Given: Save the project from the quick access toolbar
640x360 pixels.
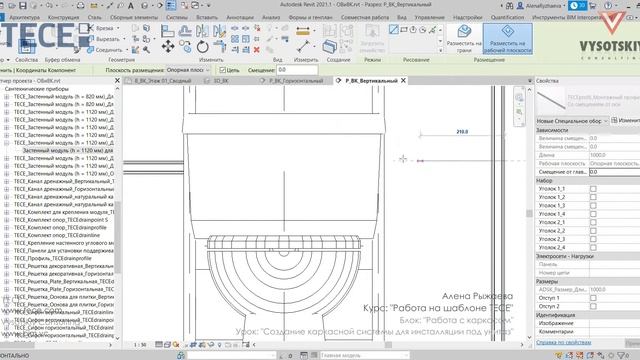Looking at the screenshot, I should pyautogui.click(x=23, y=6).
